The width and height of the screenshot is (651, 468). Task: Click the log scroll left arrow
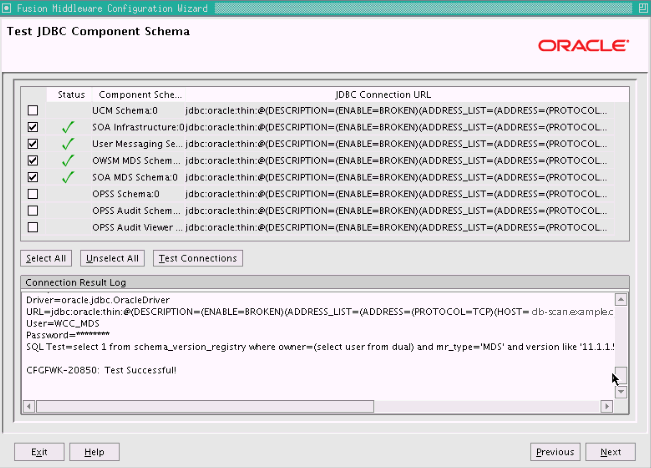[x=29, y=406]
